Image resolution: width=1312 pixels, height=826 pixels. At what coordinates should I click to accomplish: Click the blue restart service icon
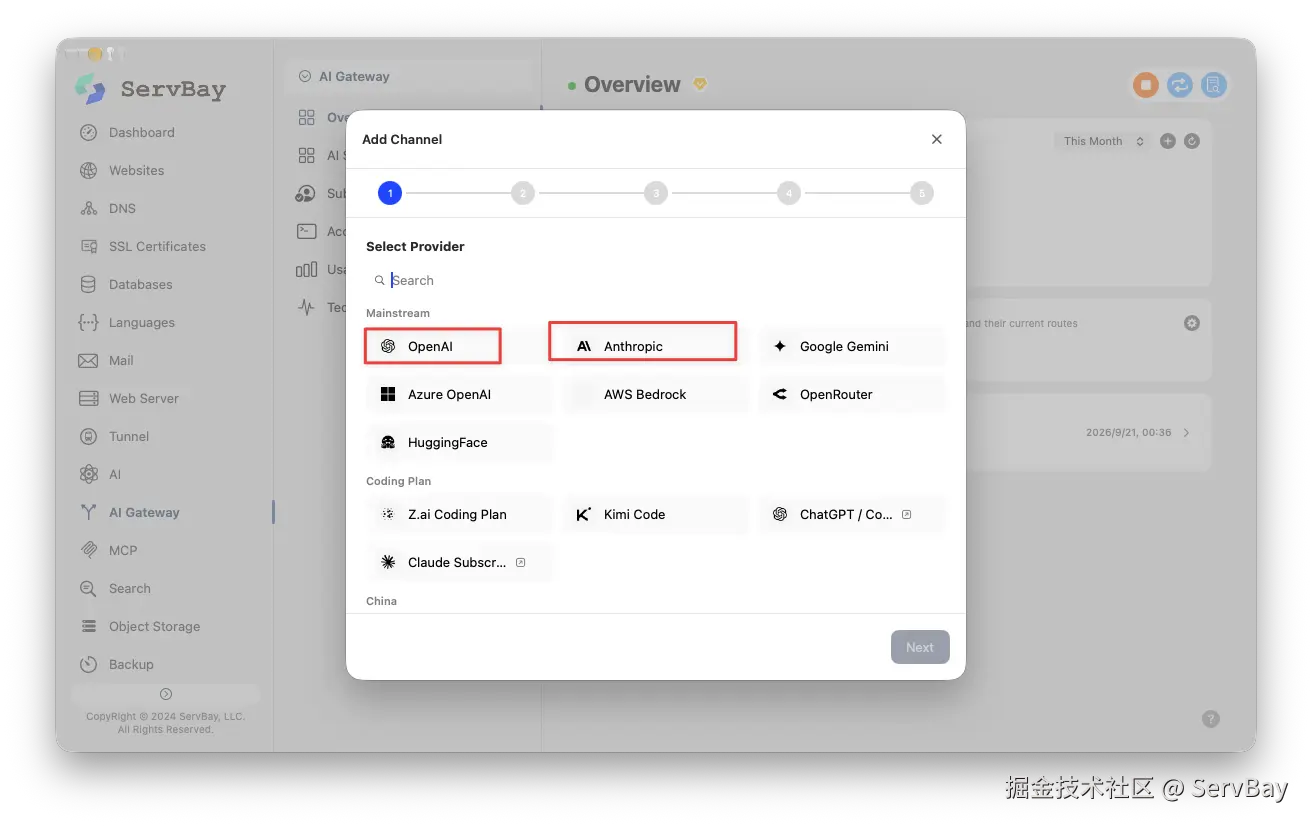point(1180,85)
